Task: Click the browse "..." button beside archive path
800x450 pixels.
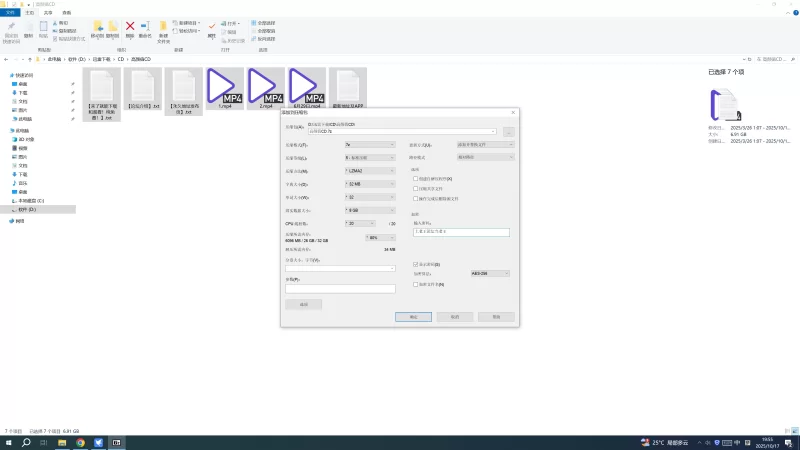Action: pyautogui.click(x=508, y=131)
